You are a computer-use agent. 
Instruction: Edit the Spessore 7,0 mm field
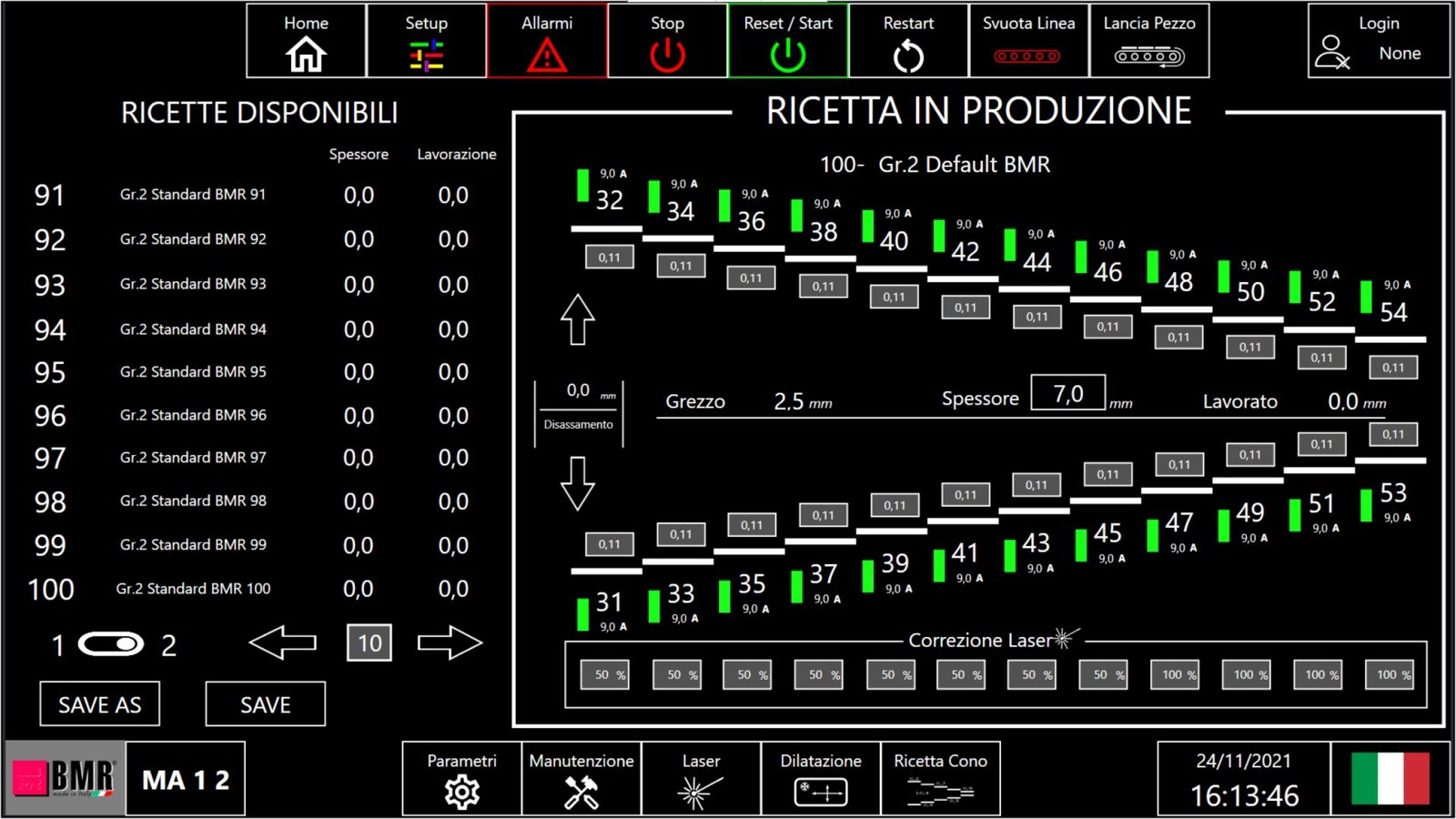click(x=1068, y=393)
